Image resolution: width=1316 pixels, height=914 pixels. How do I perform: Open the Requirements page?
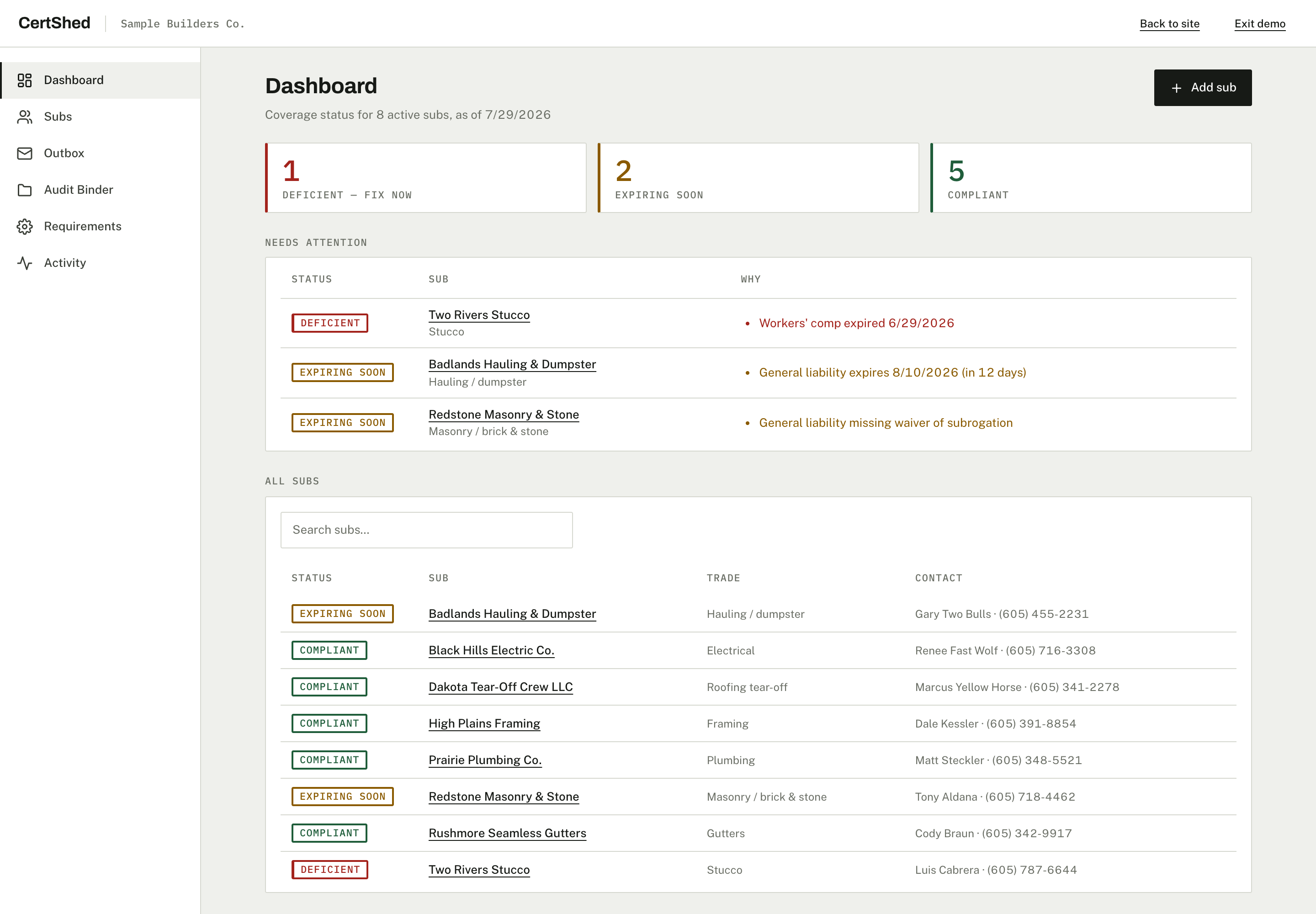tap(101, 226)
